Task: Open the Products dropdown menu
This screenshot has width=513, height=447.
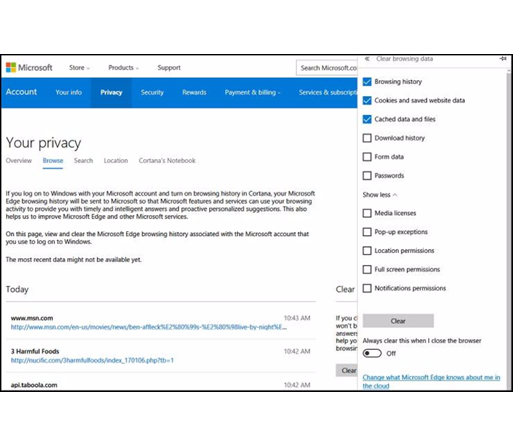Action: point(124,68)
